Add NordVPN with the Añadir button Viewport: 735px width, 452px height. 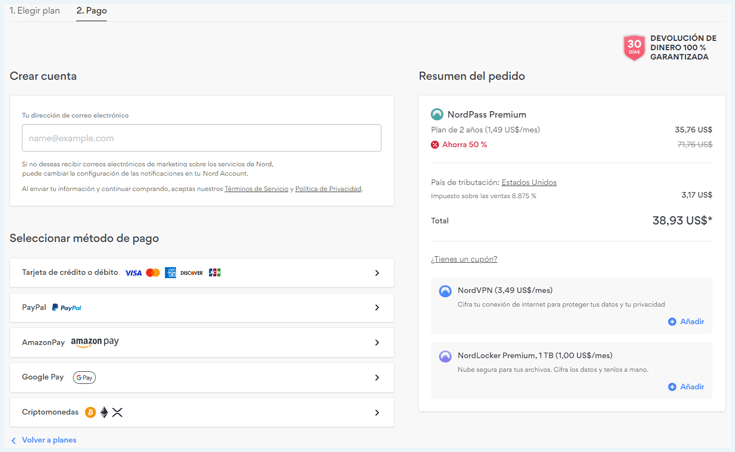pos(686,322)
